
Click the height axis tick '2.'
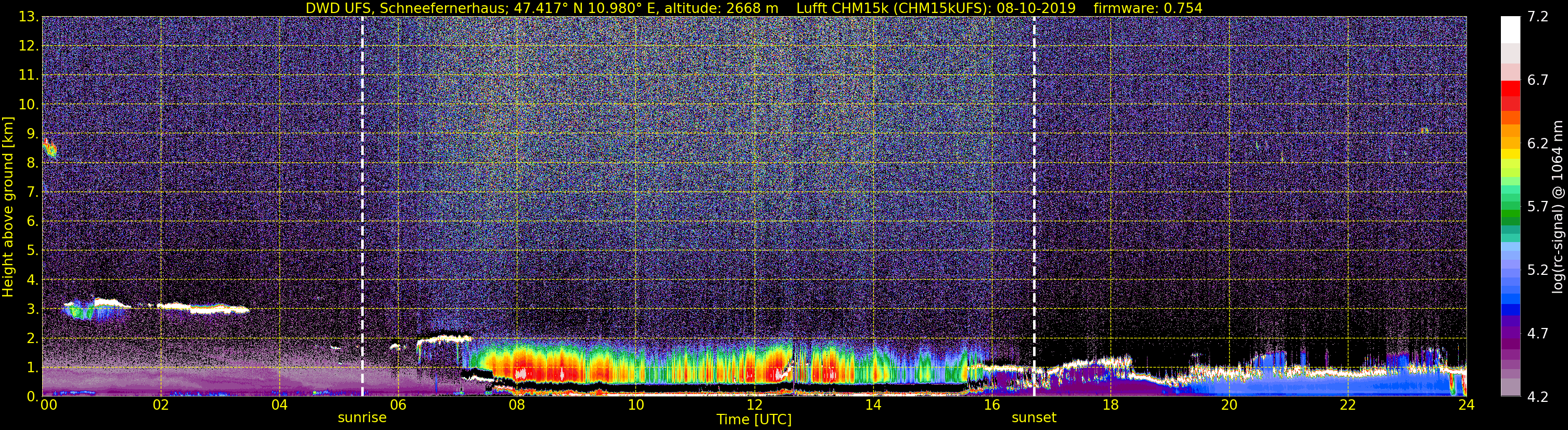pyautogui.click(x=32, y=338)
